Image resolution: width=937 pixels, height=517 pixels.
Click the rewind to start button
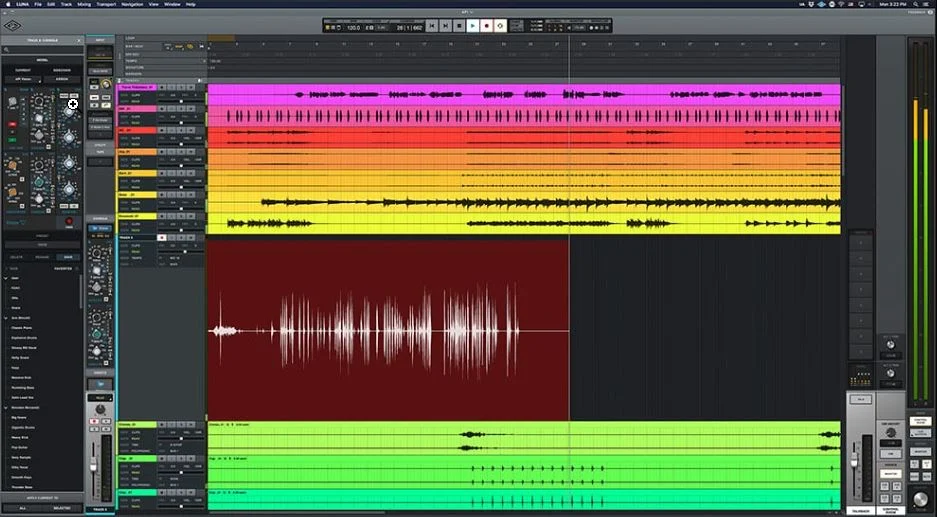[x=432, y=25]
